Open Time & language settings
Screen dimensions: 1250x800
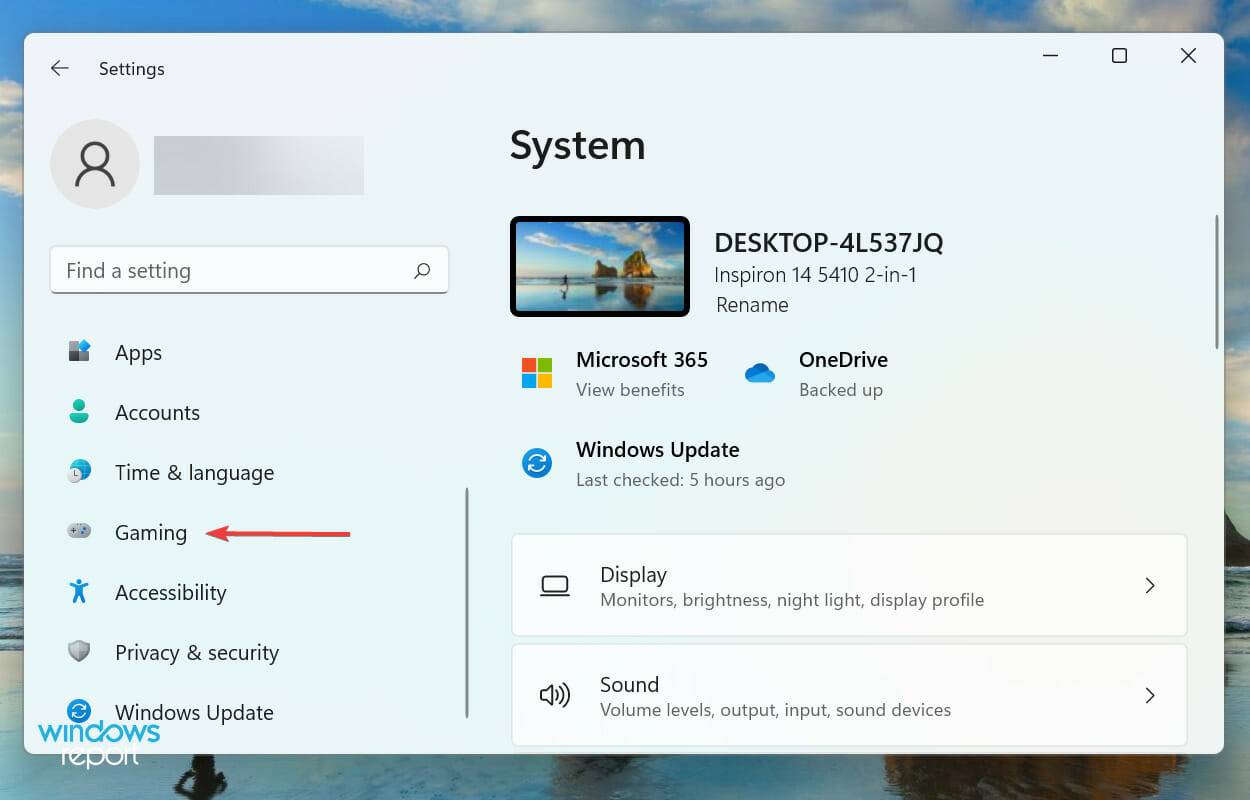click(x=194, y=472)
